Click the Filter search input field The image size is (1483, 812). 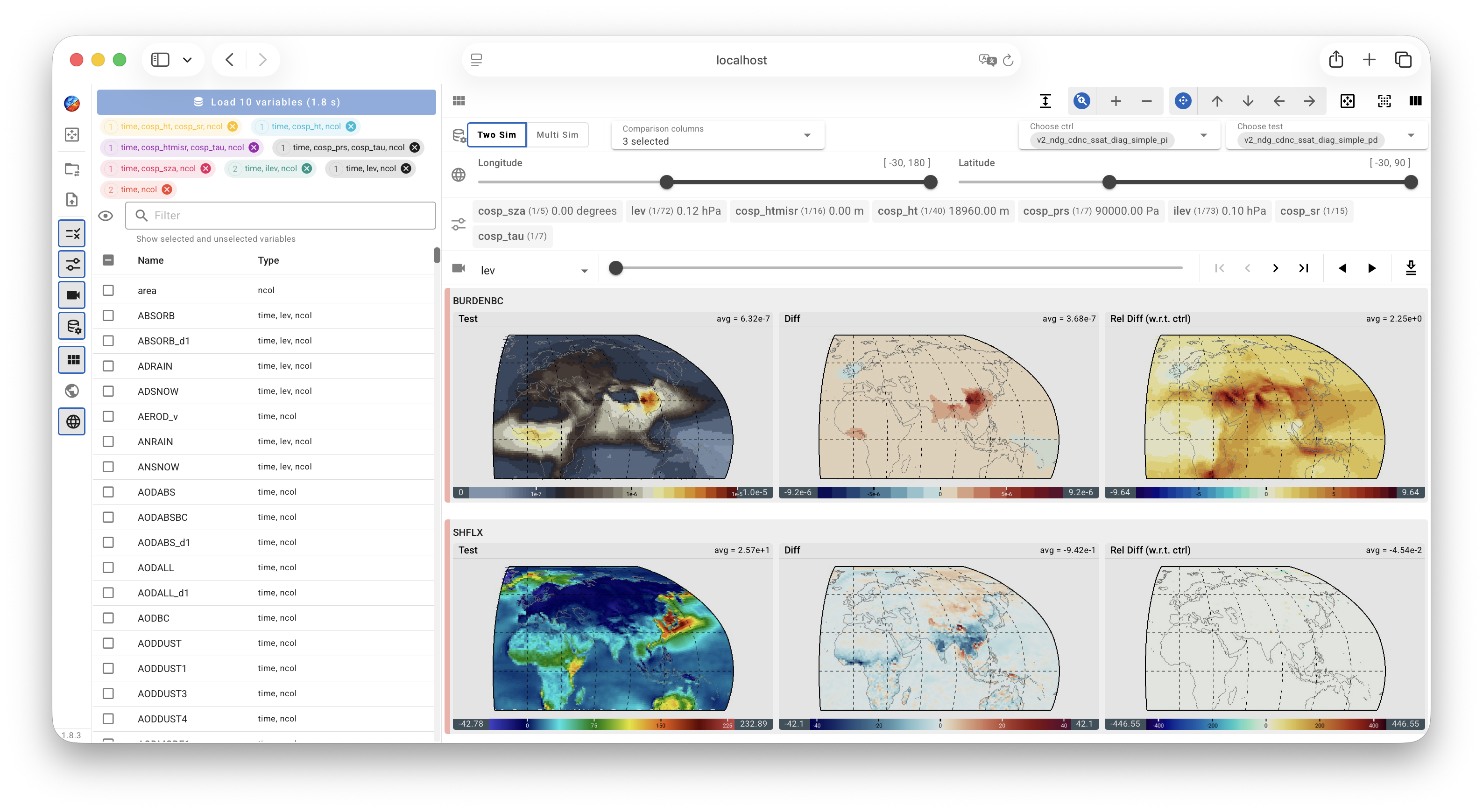tap(280, 216)
